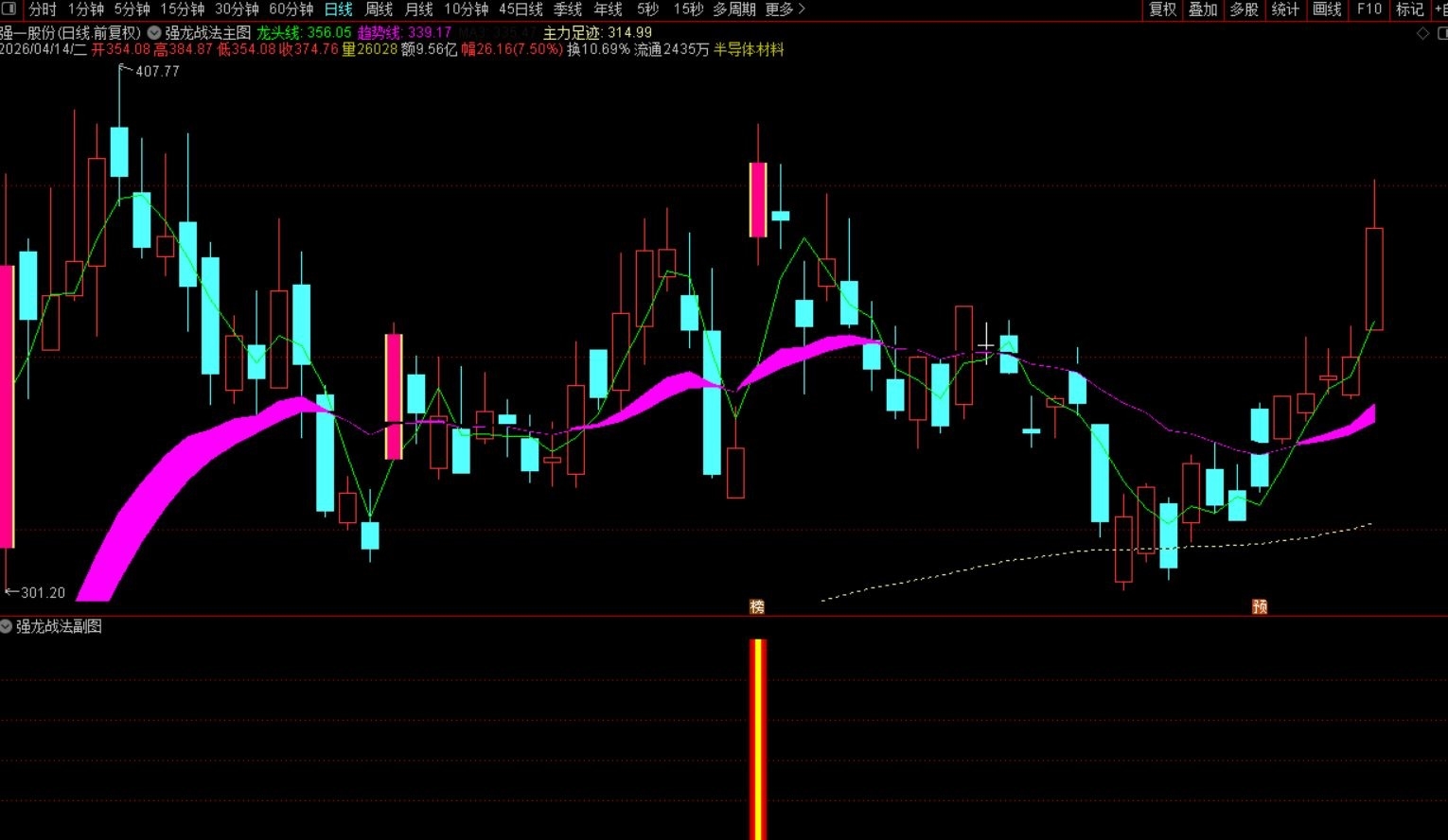This screenshot has width=1448, height=840.
Task: Click the turnover amount 额9.56亿
Action: click(x=430, y=49)
